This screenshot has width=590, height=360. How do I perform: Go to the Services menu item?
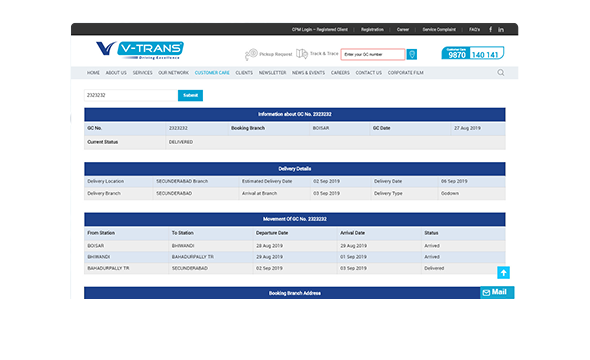coord(142,73)
